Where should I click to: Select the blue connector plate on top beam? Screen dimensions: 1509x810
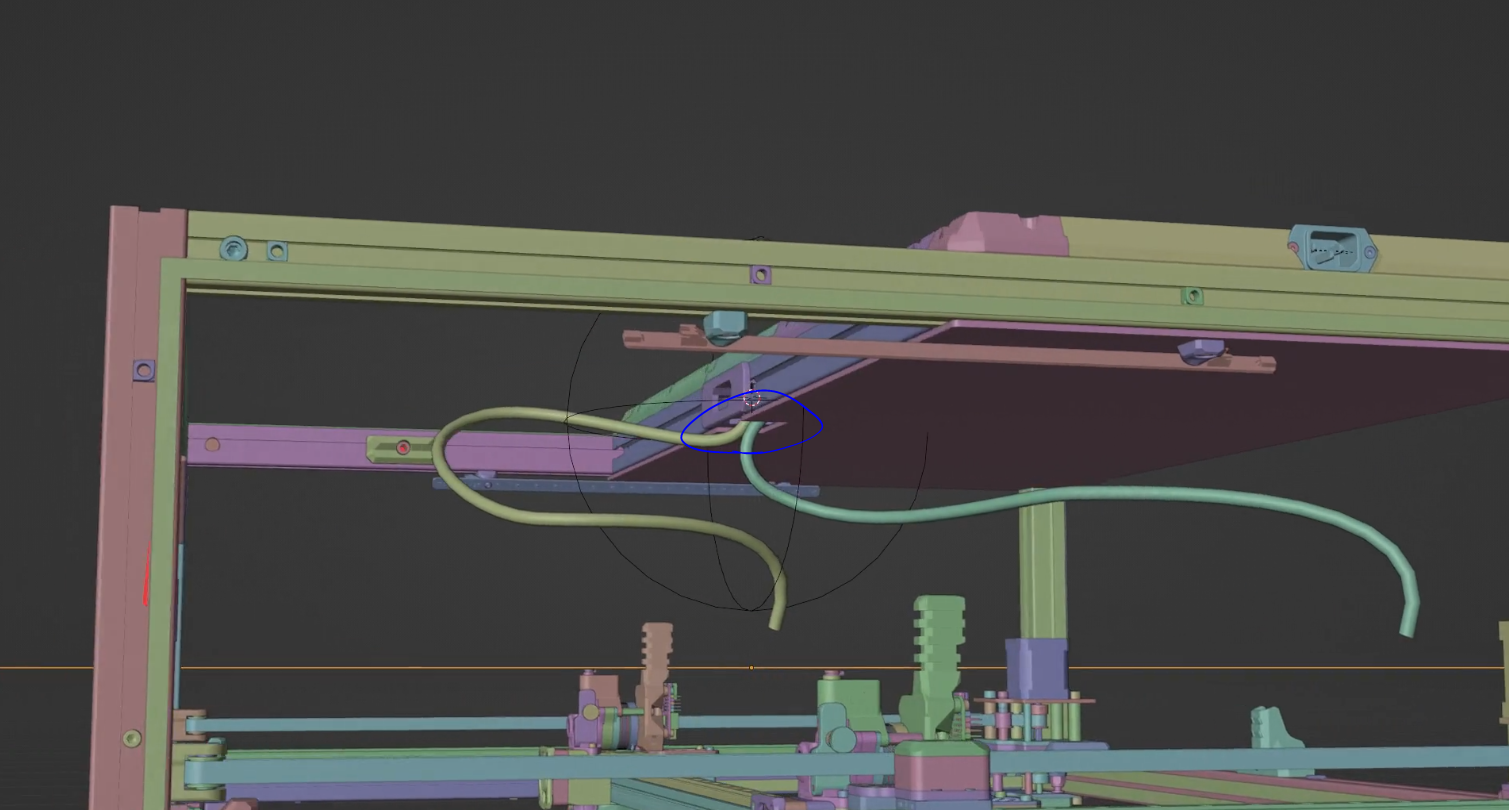click(1332, 247)
